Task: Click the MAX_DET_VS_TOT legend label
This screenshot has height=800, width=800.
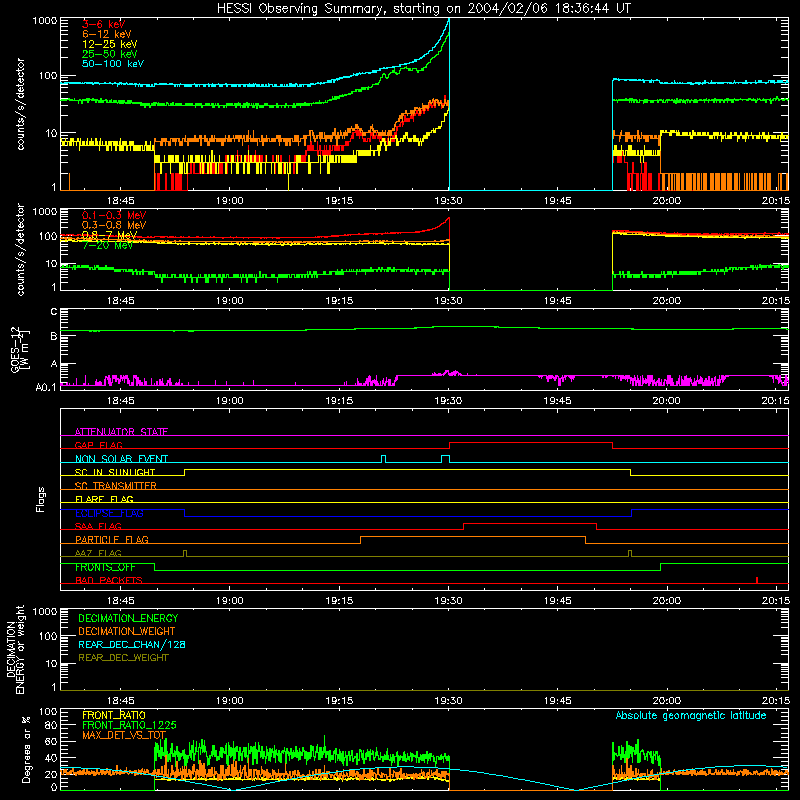Action: pos(124,735)
